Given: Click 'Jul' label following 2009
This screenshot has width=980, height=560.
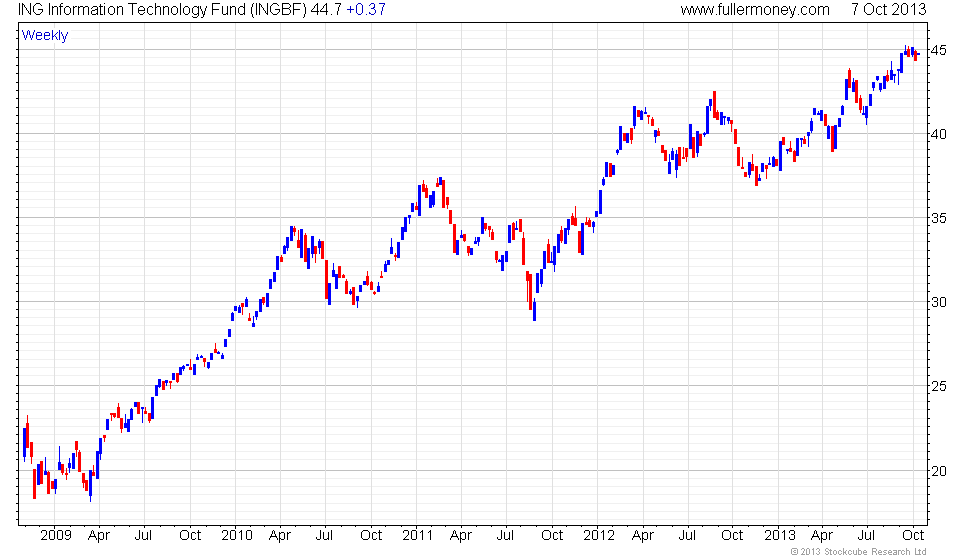Looking at the screenshot, I should click(x=143, y=536).
